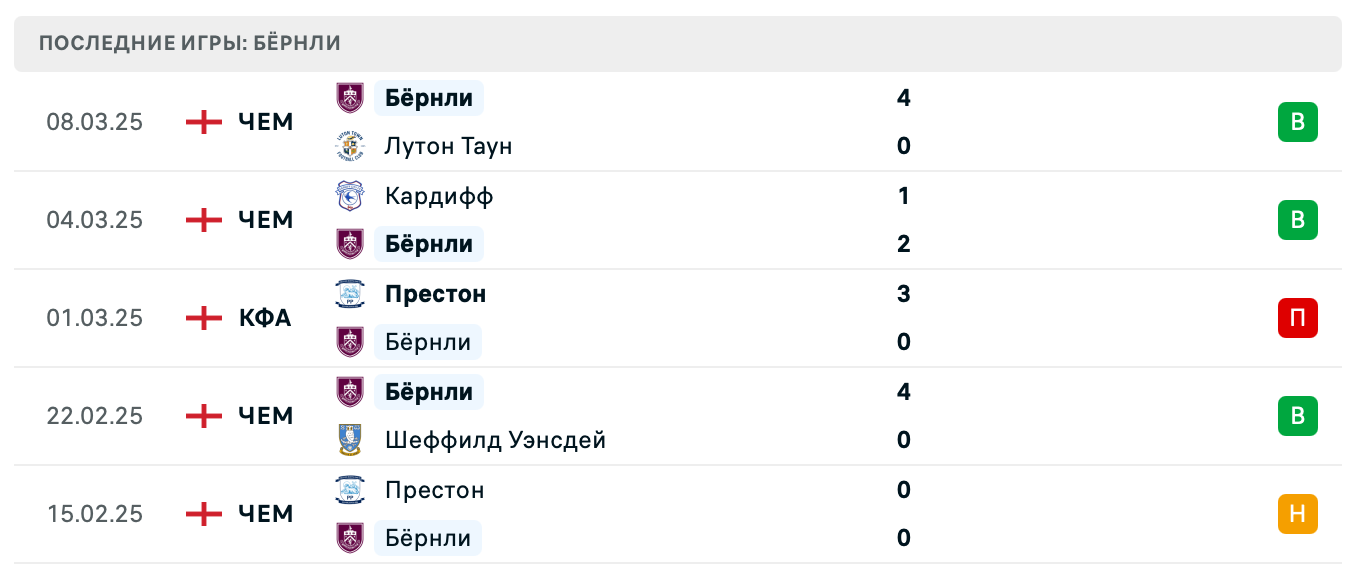The image size is (1358, 576).
Task: Click the green В badge of the Luton match
Action: (x=1297, y=122)
